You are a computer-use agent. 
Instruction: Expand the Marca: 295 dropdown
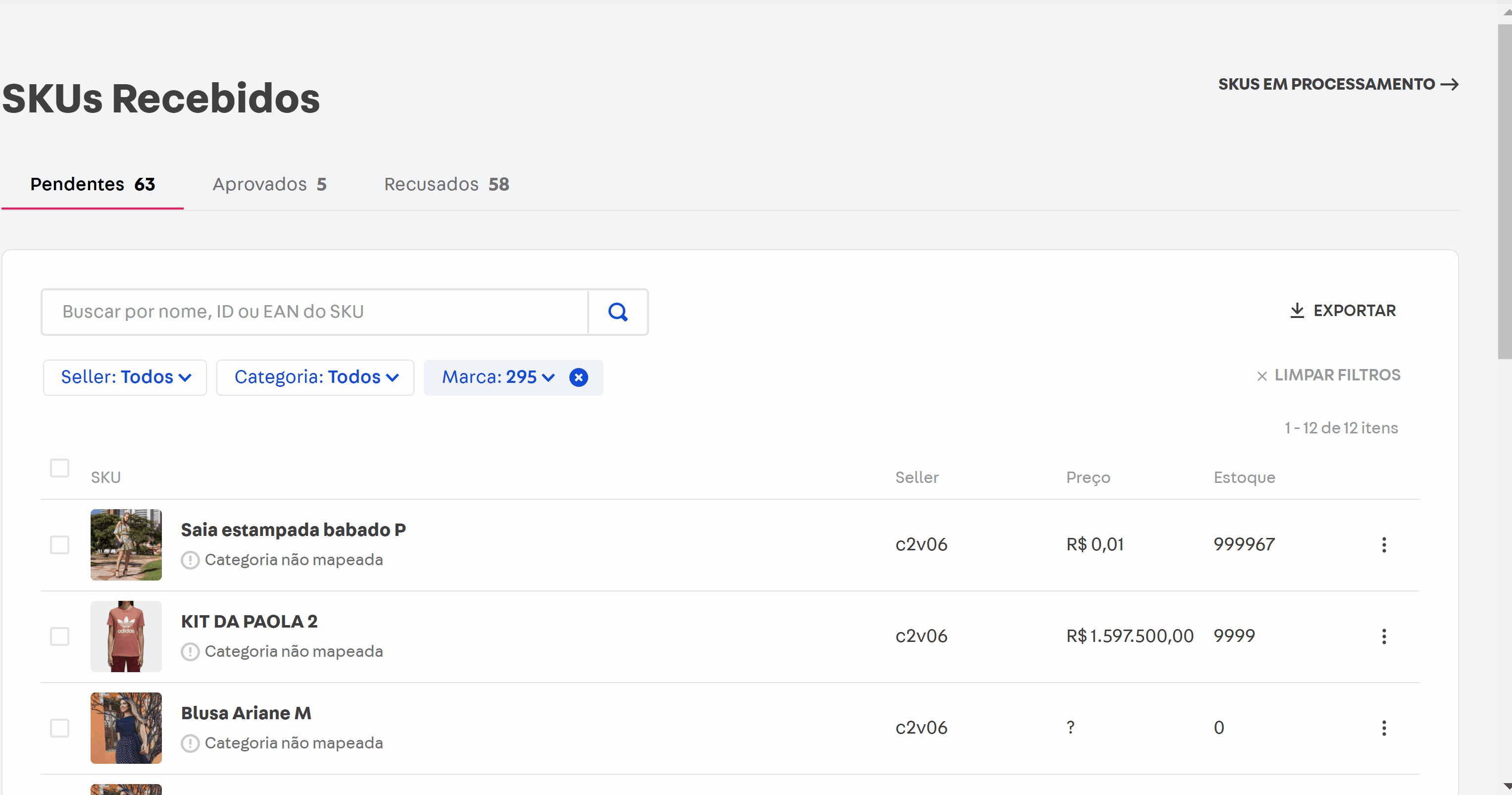click(x=497, y=377)
